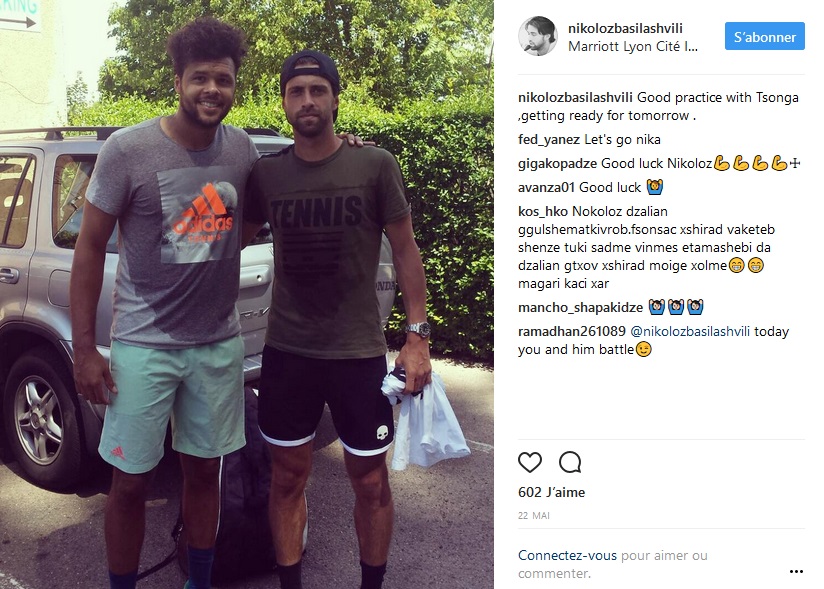Click Connectez-vous login link

tap(567, 555)
